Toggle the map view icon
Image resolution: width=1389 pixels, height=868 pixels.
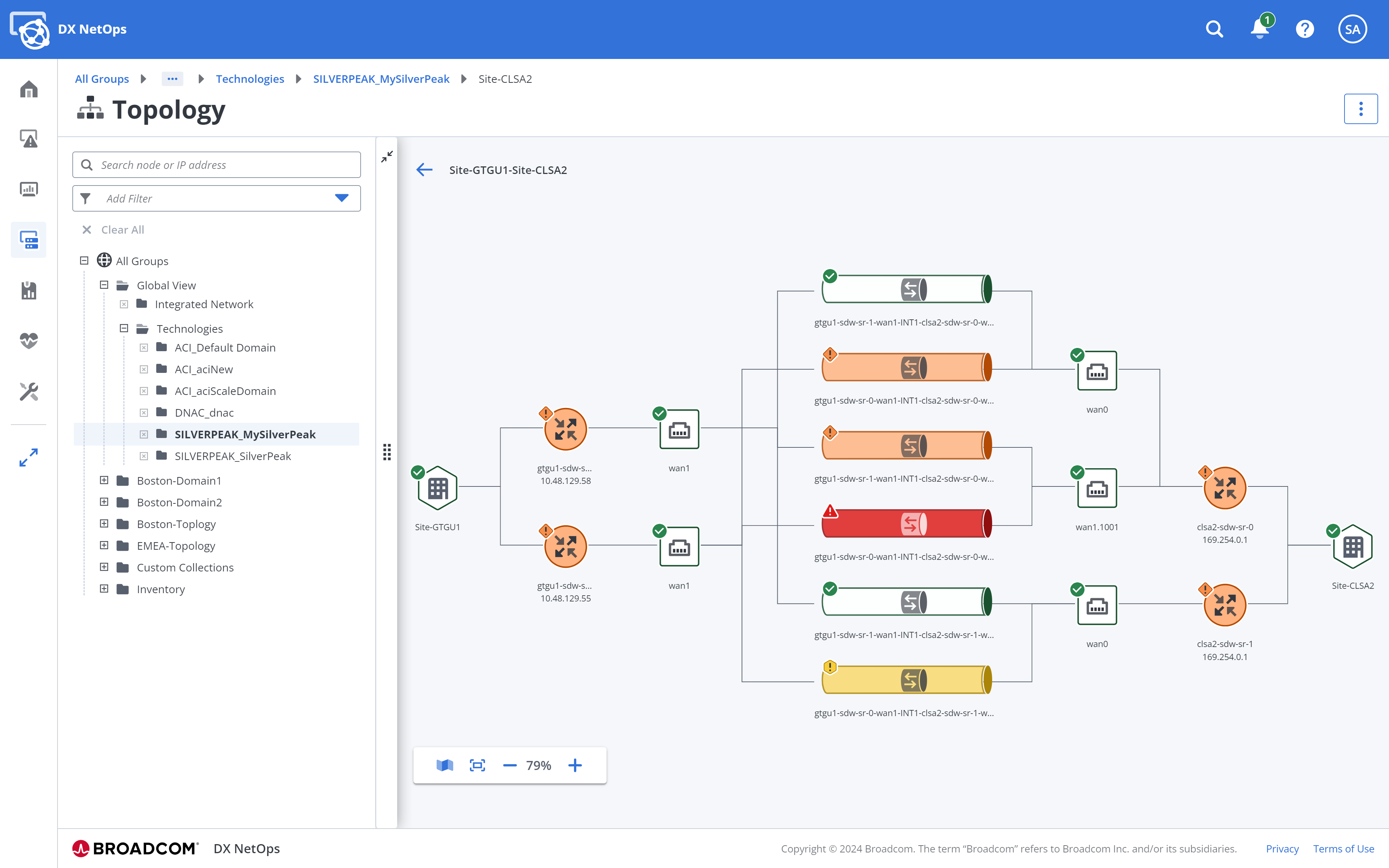445,765
